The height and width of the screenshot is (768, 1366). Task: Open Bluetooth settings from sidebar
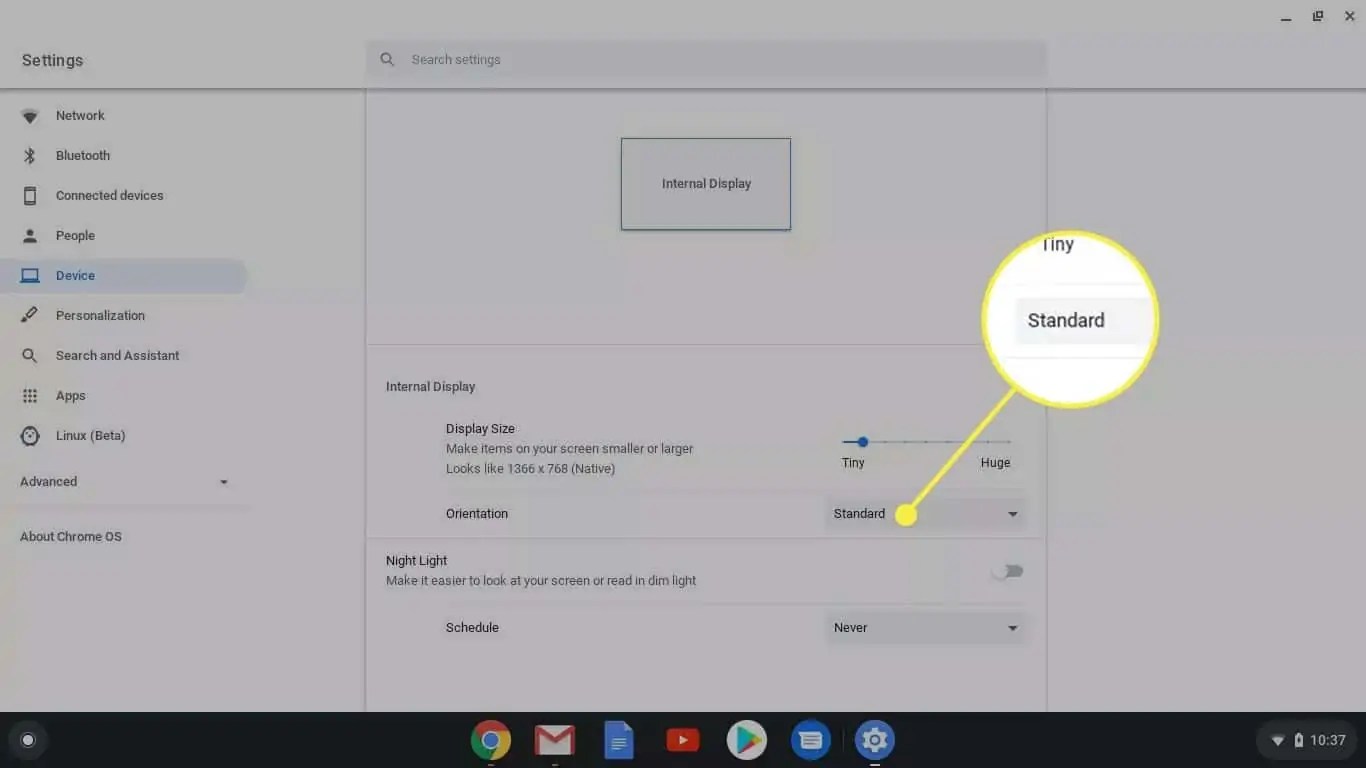point(82,155)
